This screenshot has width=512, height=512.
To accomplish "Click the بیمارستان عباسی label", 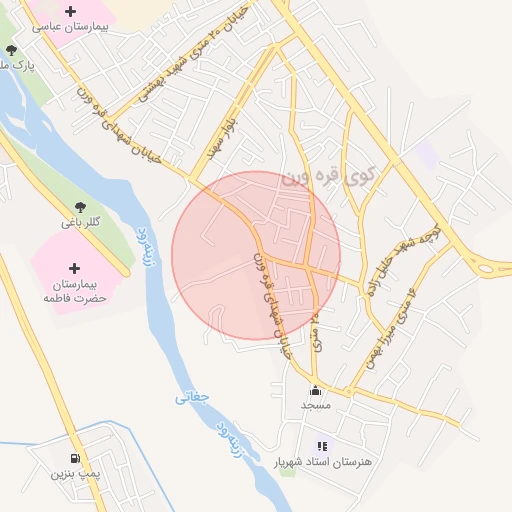I will (70, 27).
